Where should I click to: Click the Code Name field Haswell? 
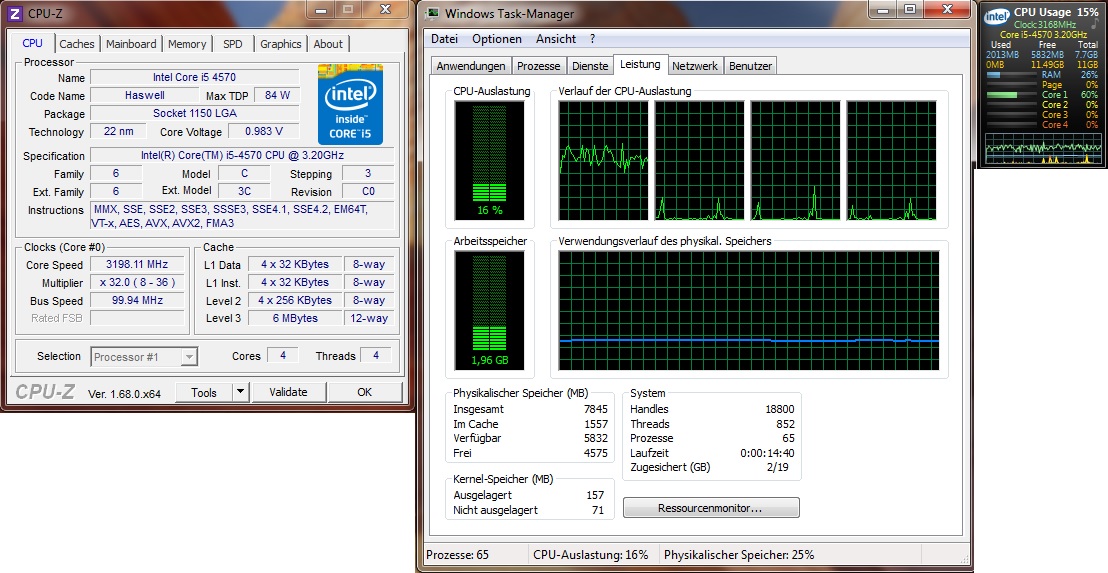point(145,95)
